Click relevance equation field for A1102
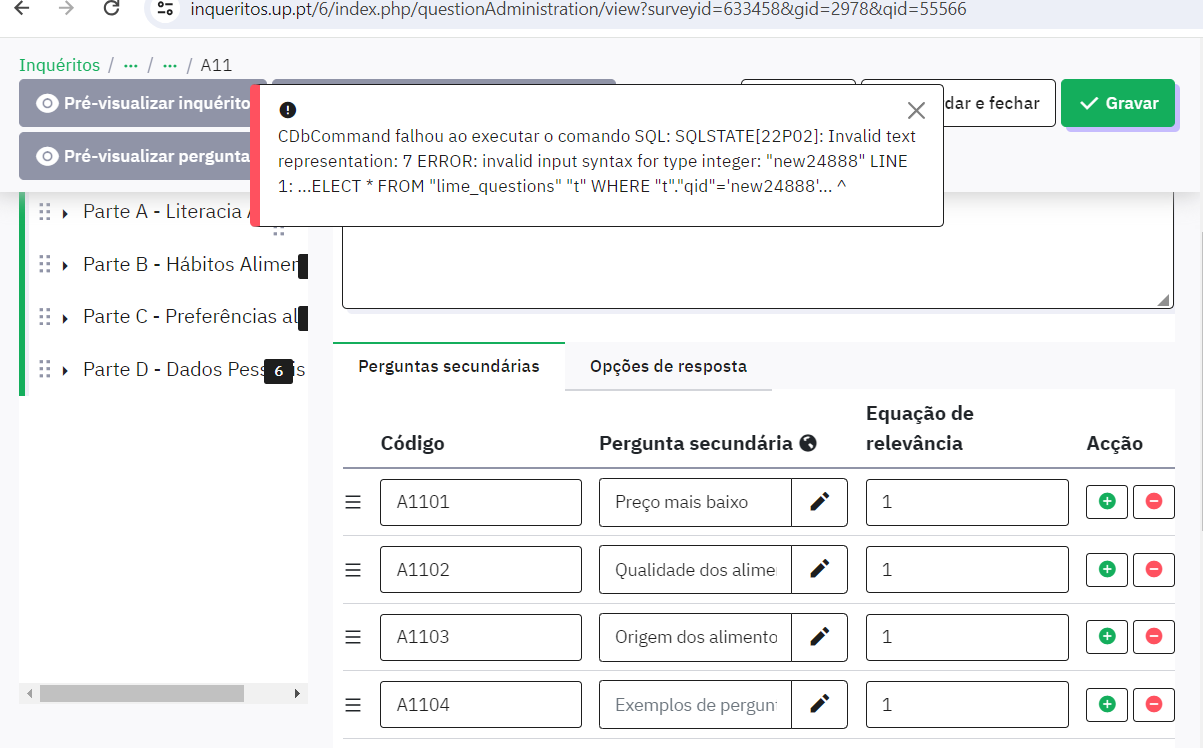Image resolution: width=1203 pixels, height=748 pixels. [967, 570]
